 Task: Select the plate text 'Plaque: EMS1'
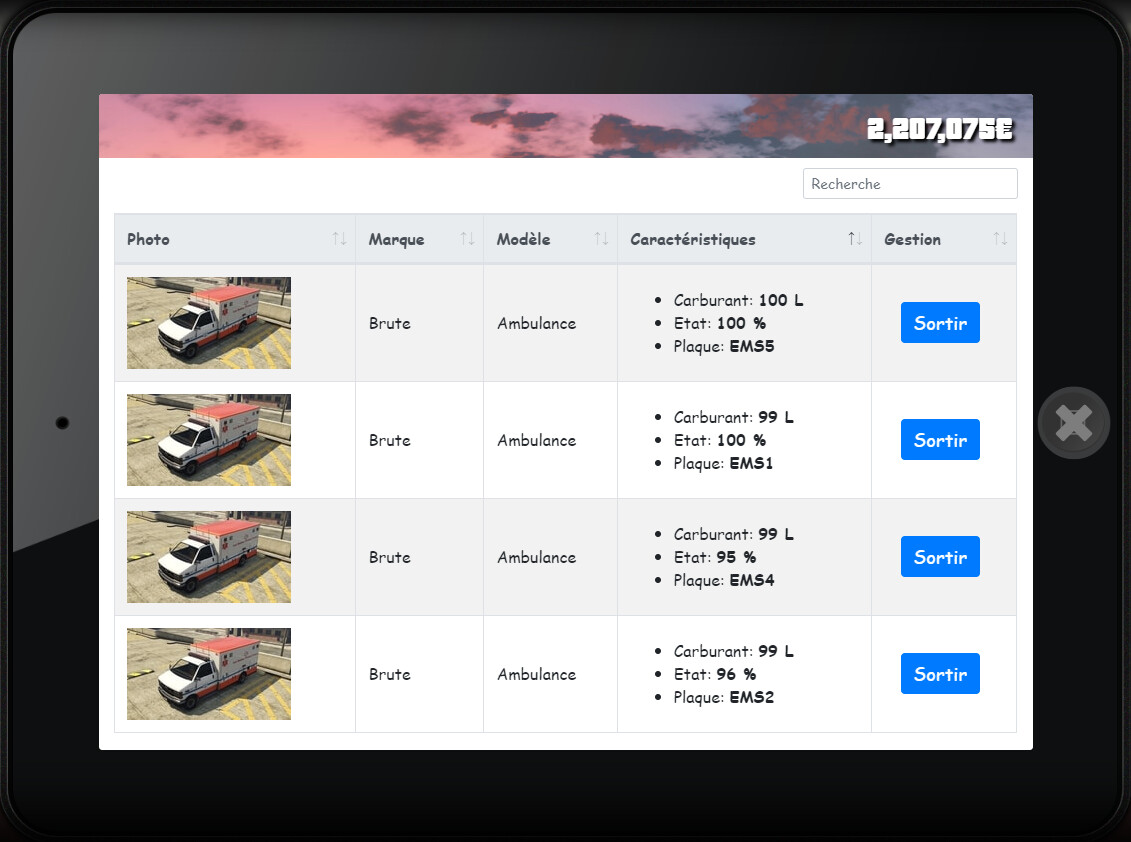723,463
